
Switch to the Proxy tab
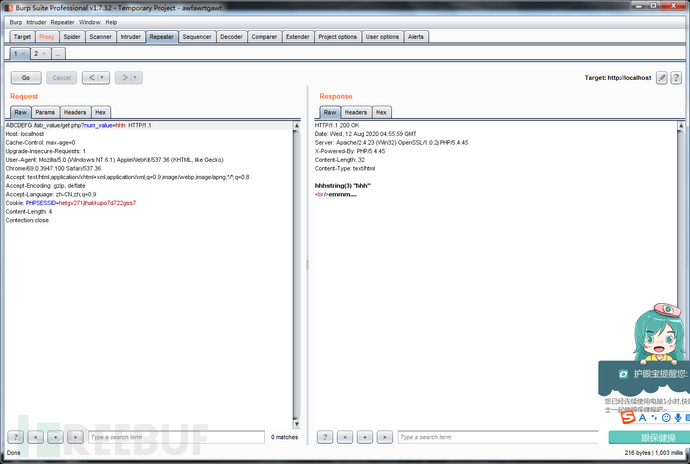point(47,37)
